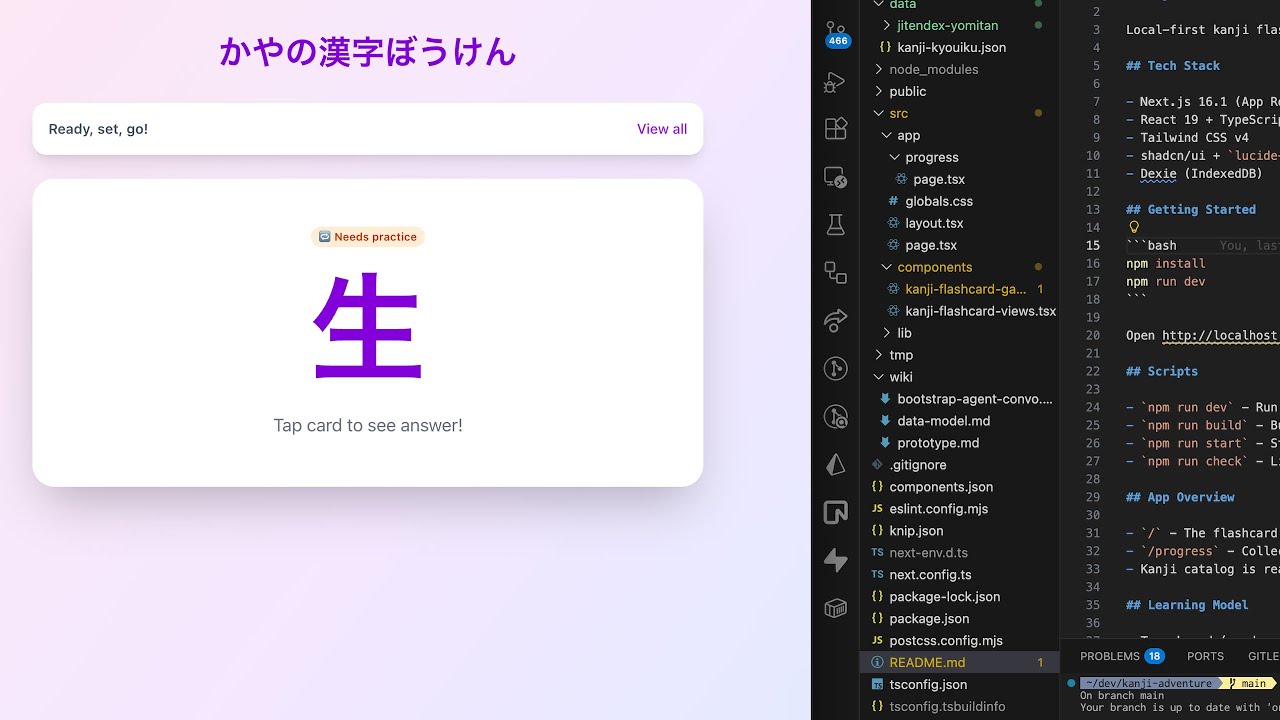This screenshot has width=1280, height=720.
Task: Click the info icon beside README.md
Action: (877, 662)
